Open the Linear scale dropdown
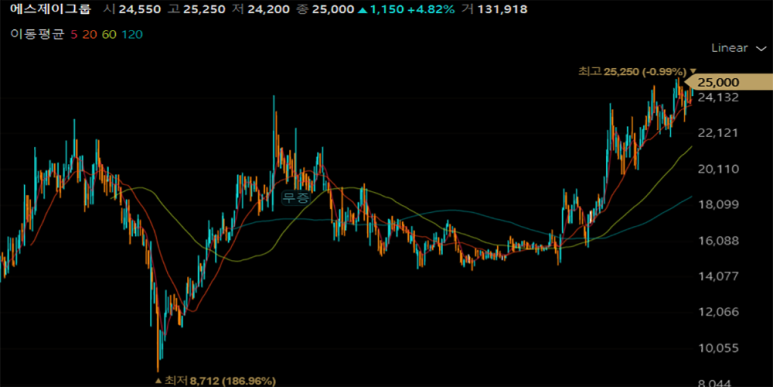The image size is (773, 387). tap(738, 48)
